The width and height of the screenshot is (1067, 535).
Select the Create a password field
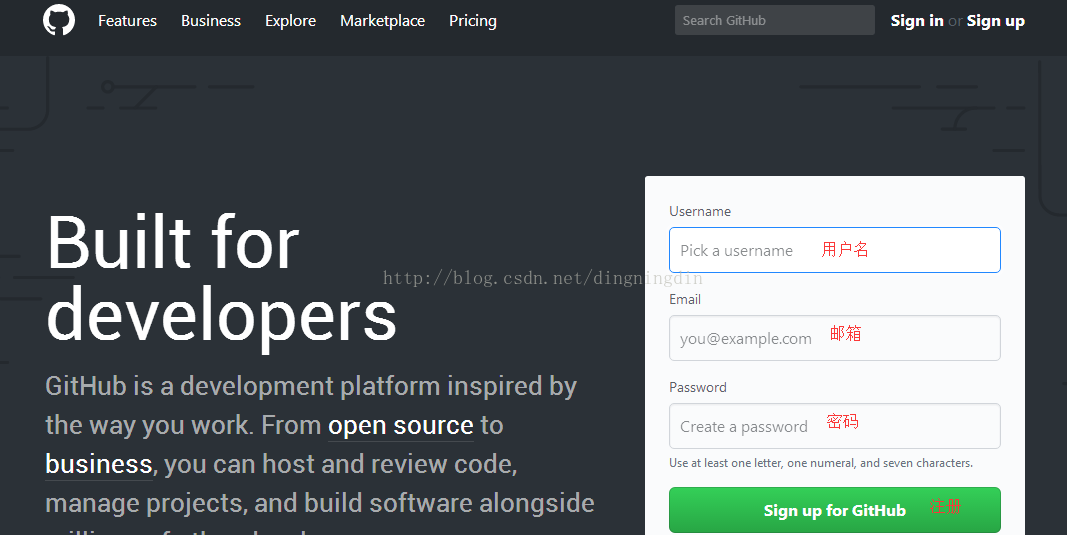[834, 426]
